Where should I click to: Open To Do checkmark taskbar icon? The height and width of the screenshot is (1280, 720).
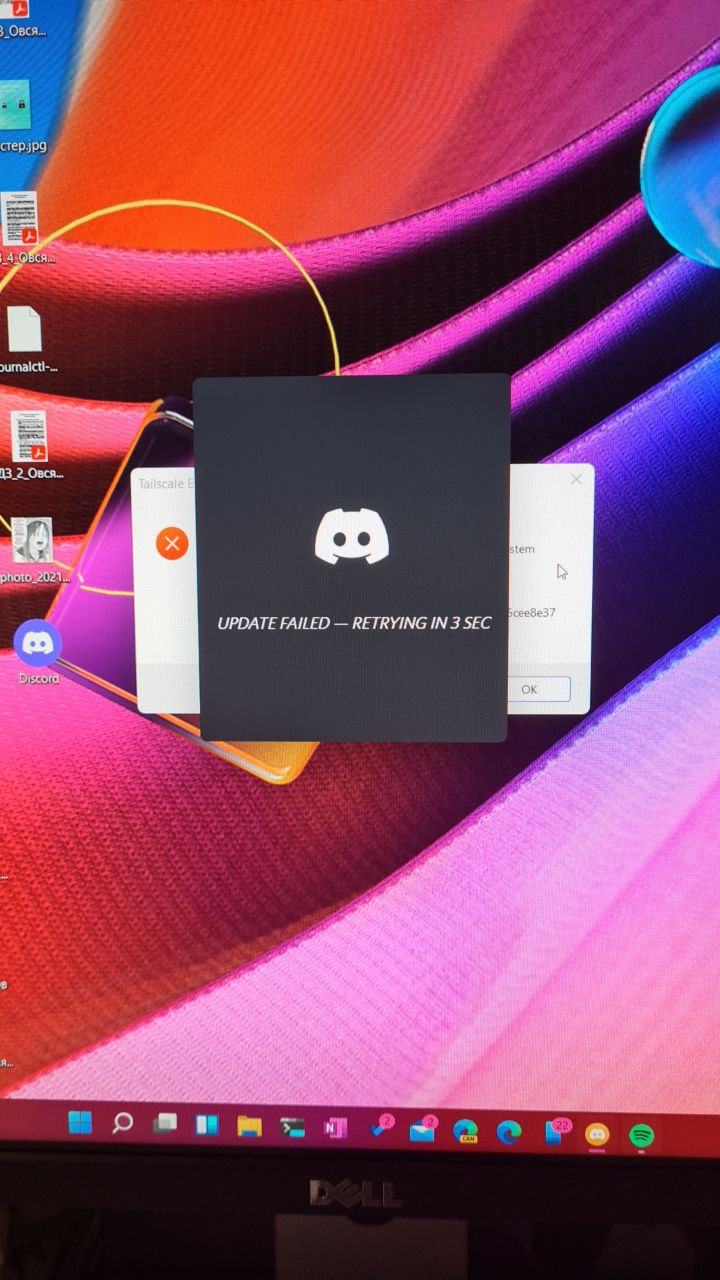tap(381, 1127)
